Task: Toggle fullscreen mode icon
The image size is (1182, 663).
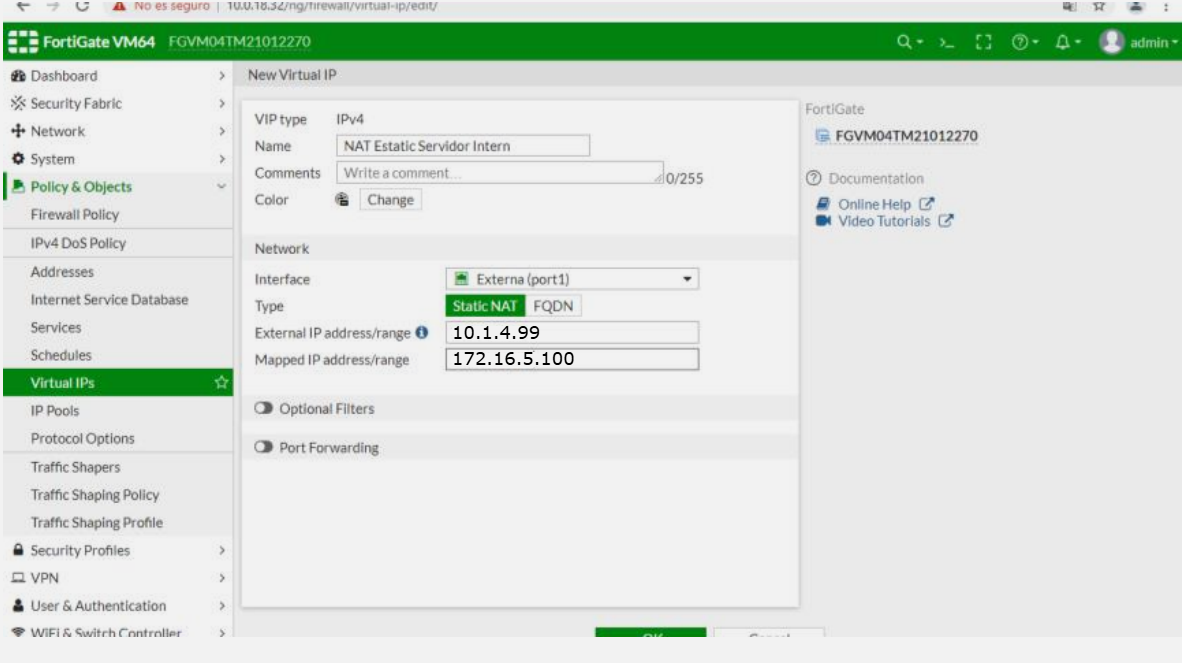Action: (984, 42)
